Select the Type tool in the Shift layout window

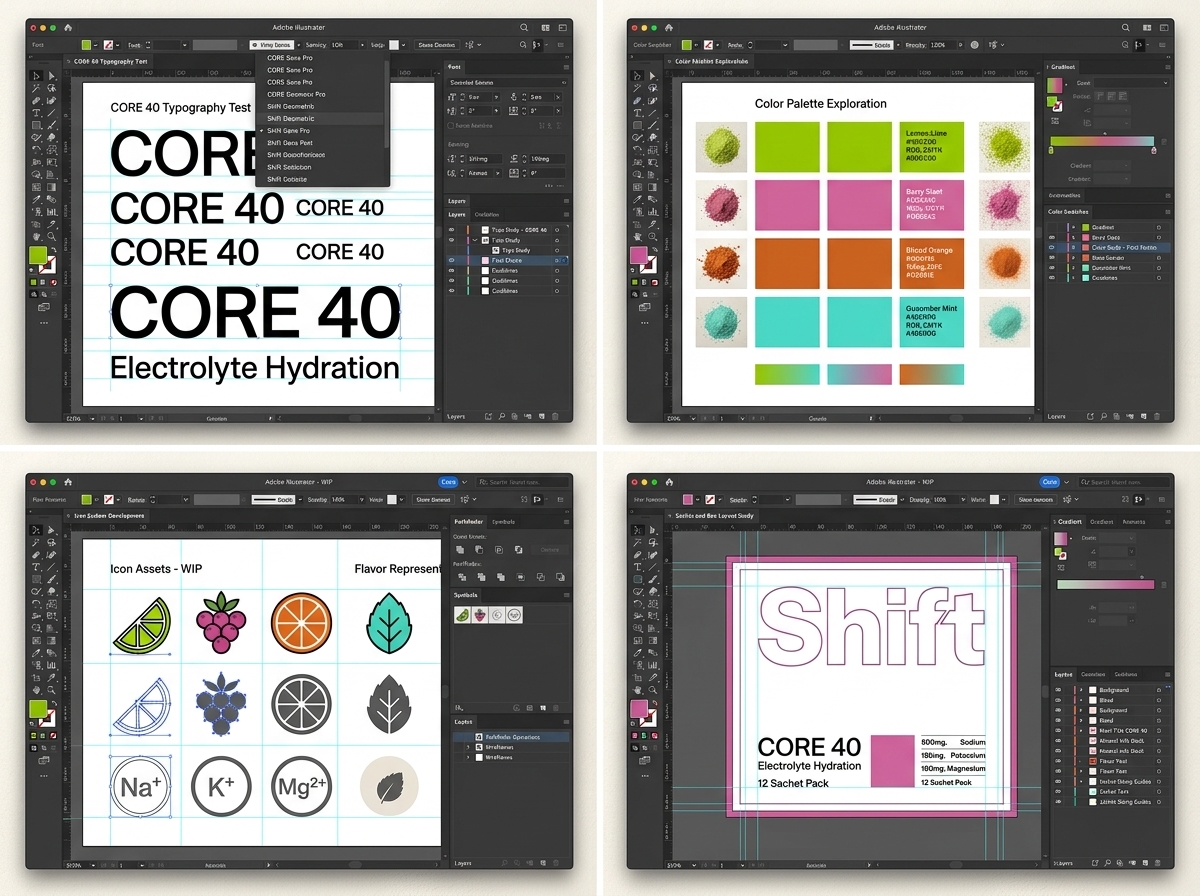[639, 567]
